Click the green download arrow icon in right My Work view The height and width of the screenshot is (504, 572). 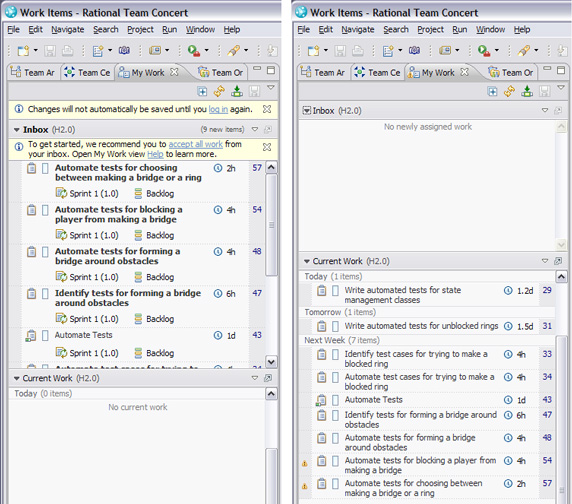527,91
